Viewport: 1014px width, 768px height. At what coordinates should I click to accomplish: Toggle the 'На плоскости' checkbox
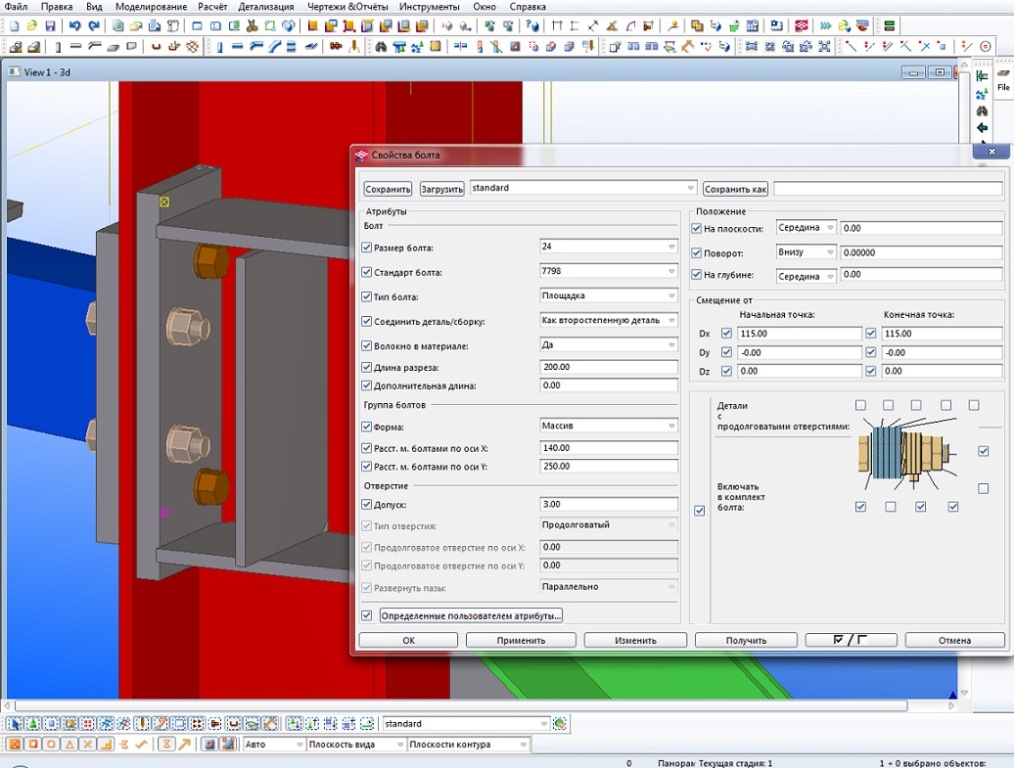click(697, 229)
